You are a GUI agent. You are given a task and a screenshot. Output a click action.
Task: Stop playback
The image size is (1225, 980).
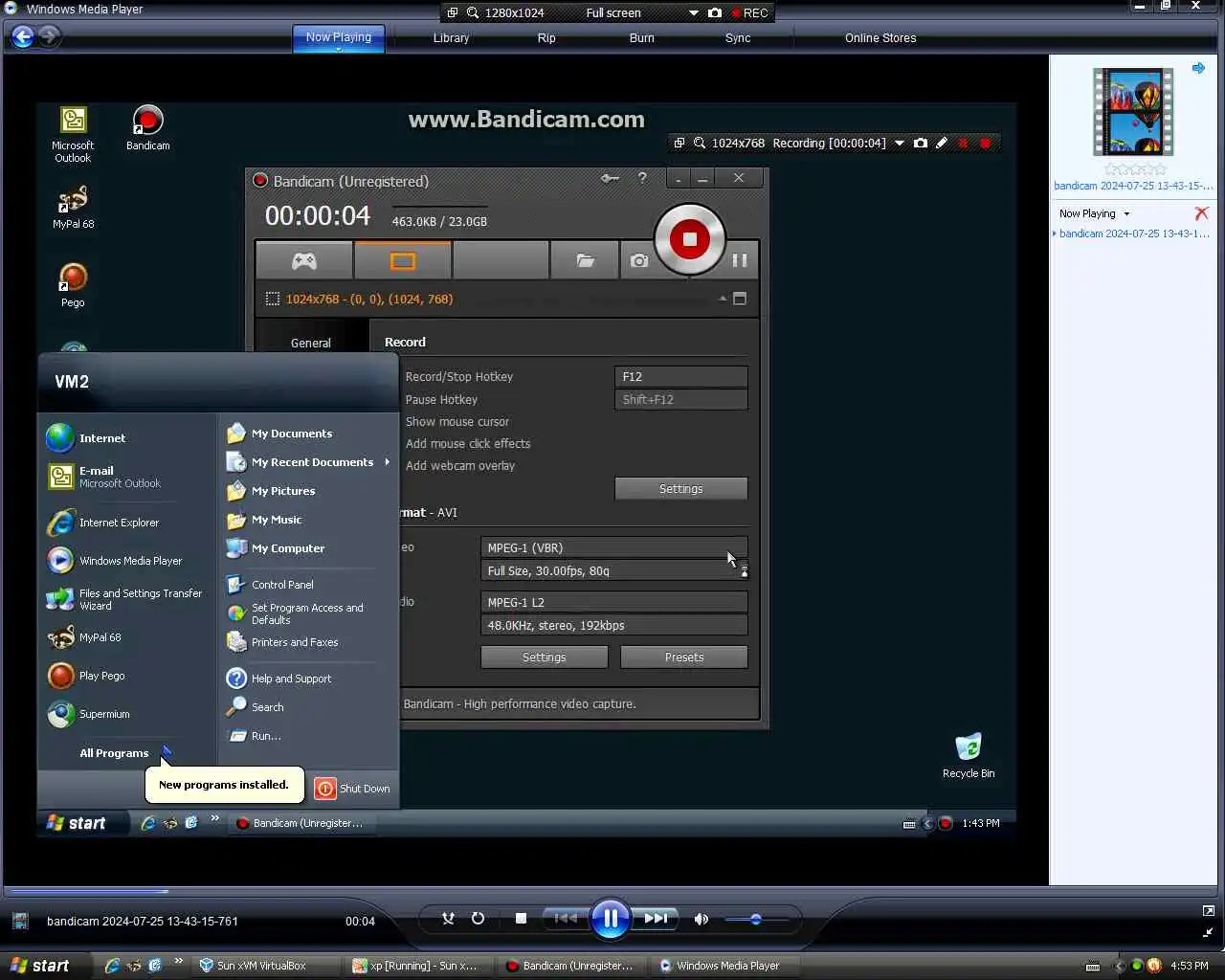point(521,919)
